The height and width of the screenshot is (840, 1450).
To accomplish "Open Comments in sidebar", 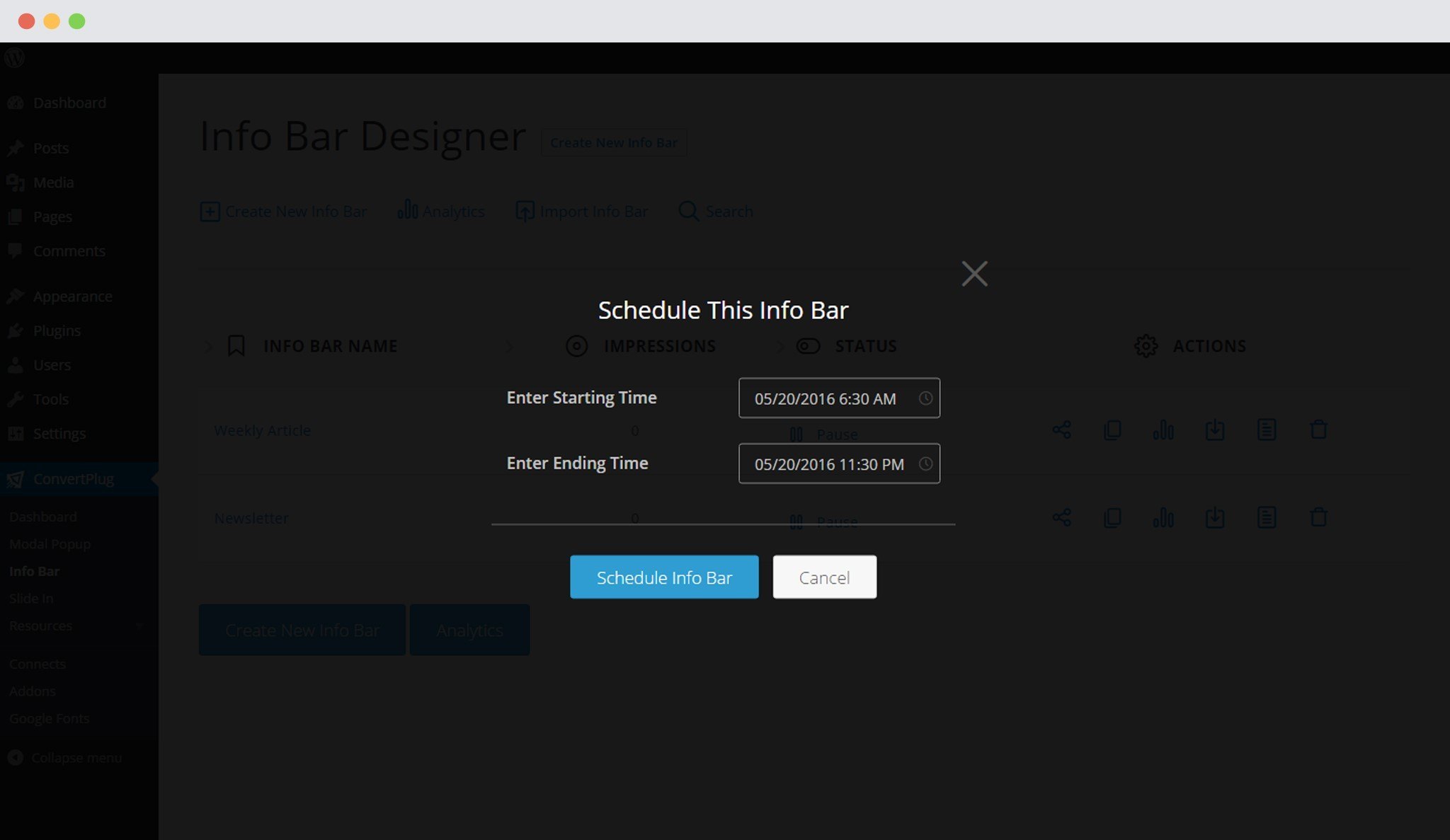I will coord(69,251).
